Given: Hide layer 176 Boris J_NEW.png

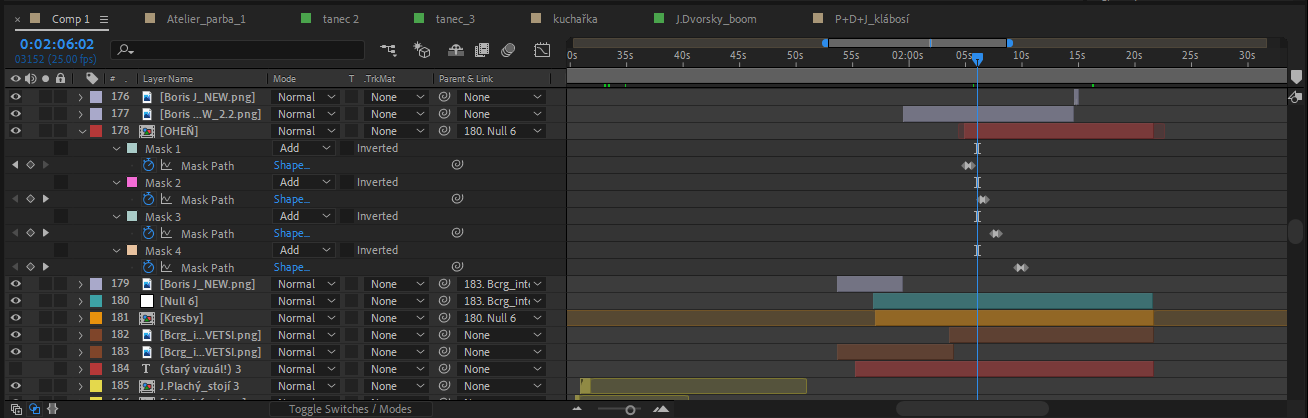Looking at the screenshot, I should click(15, 97).
